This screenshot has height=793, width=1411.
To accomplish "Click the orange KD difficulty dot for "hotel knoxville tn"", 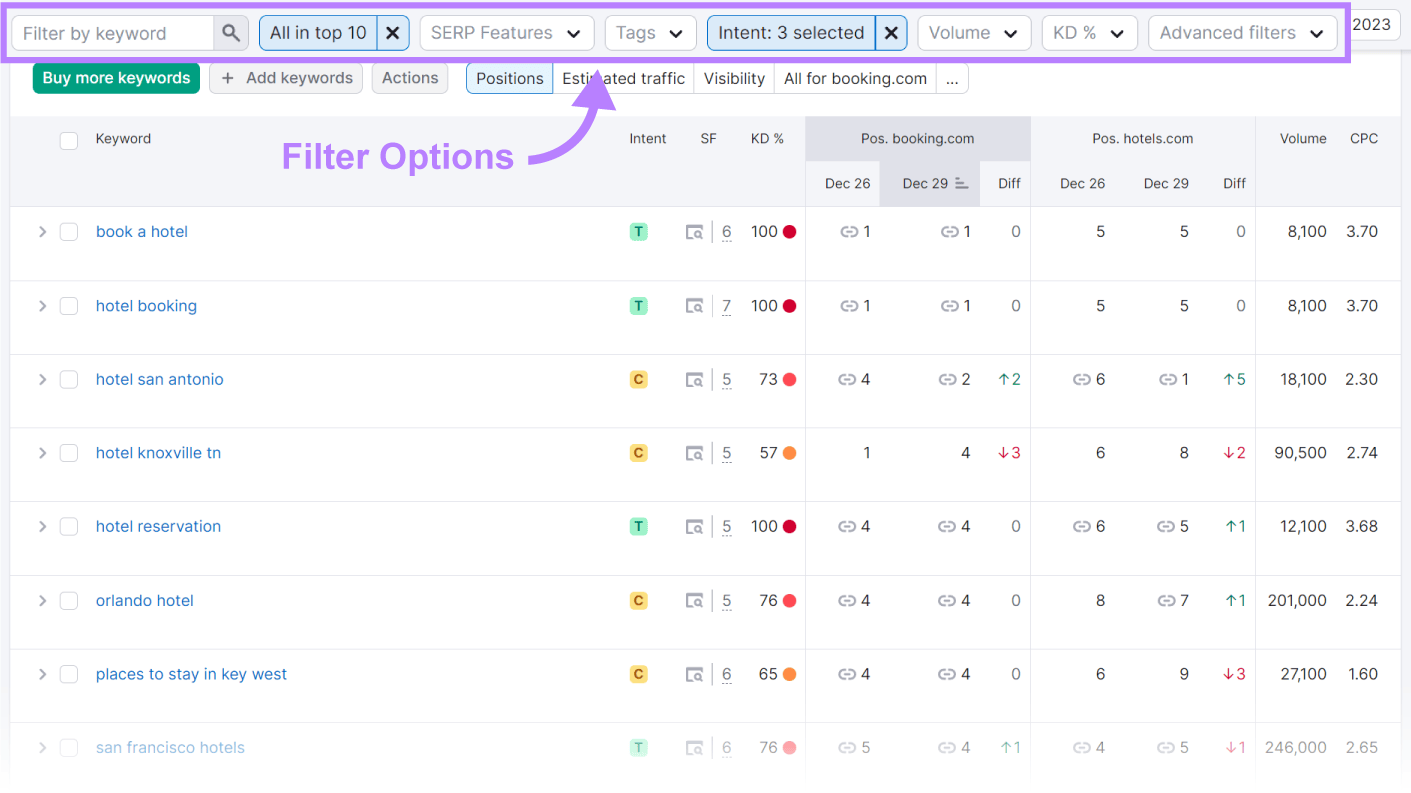I will (792, 452).
